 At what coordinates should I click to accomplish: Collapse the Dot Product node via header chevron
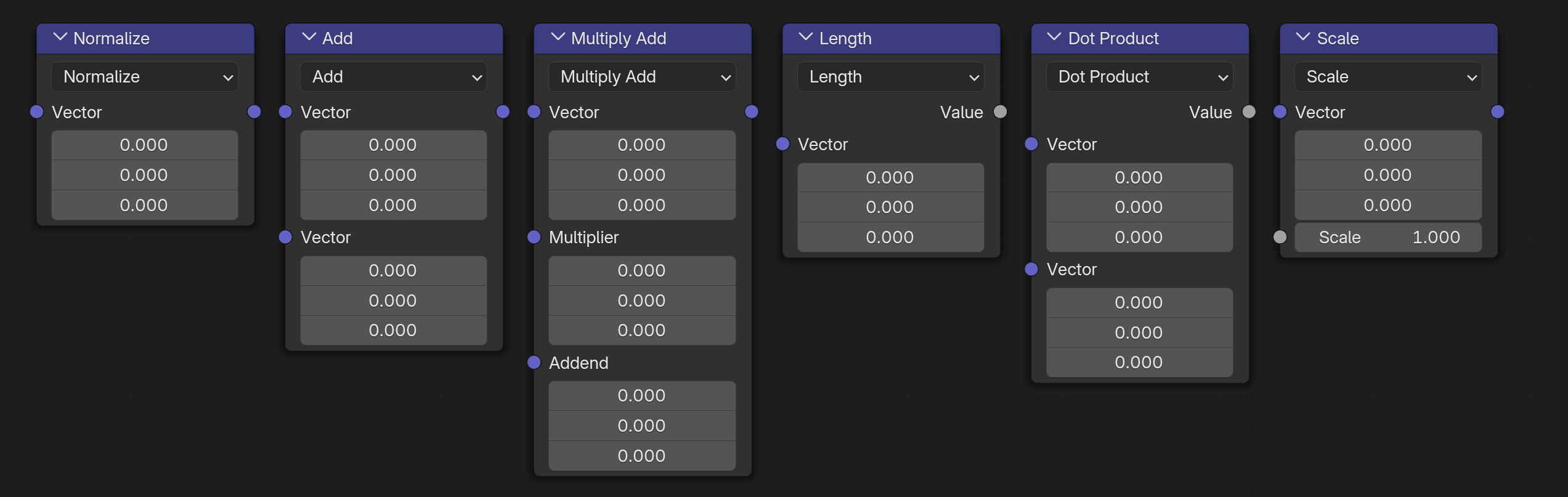click(1054, 38)
